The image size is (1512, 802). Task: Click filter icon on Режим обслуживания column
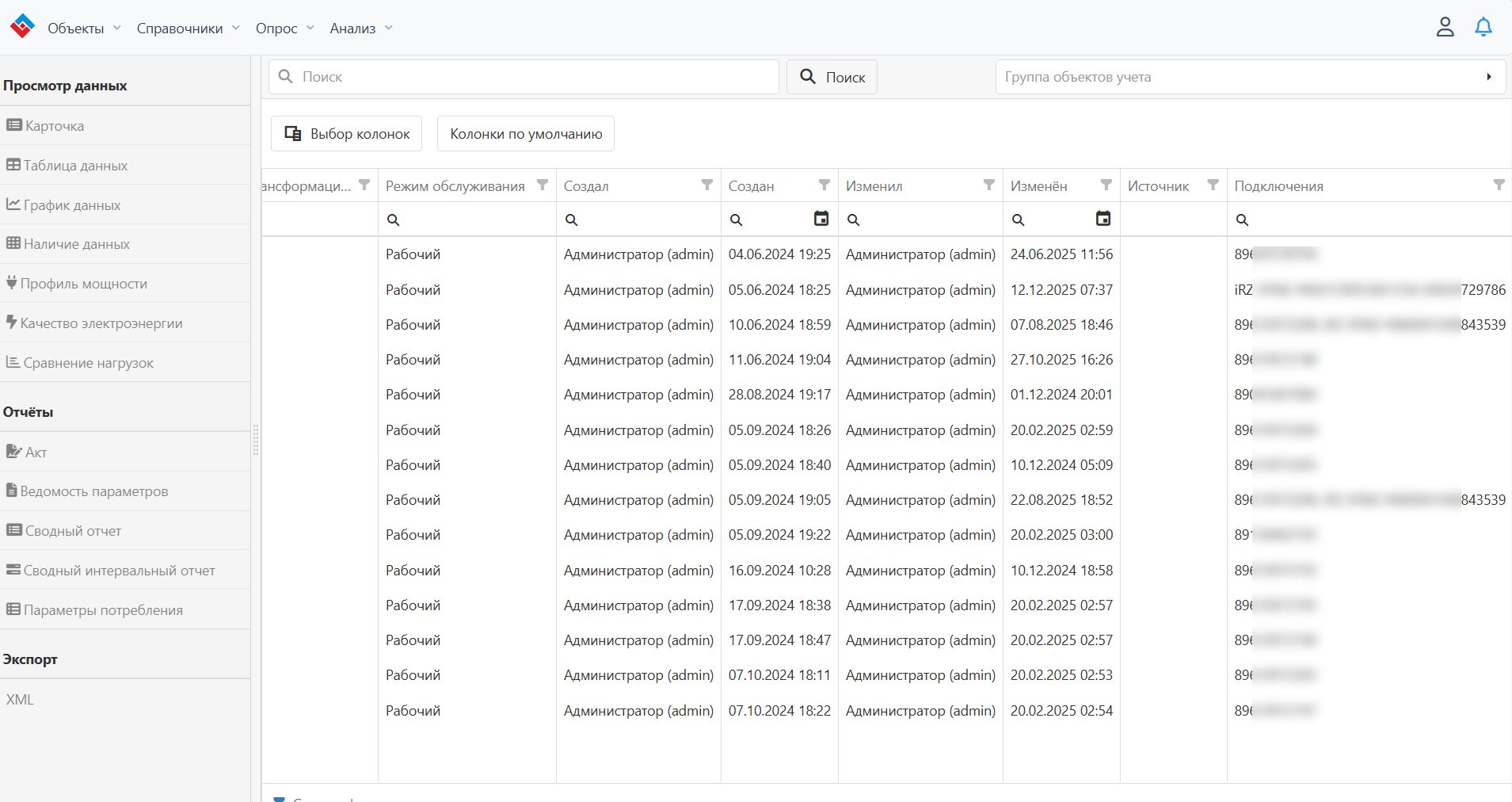[x=543, y=185]
